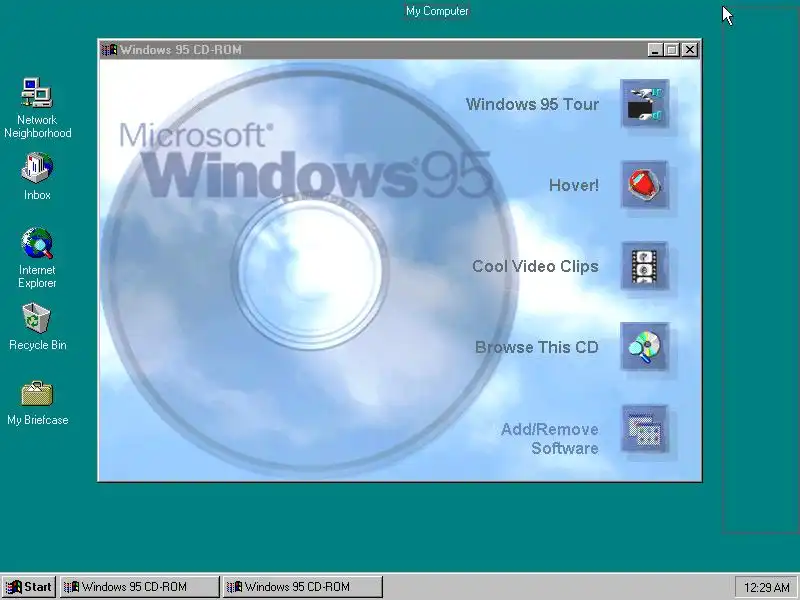Open the Start menu
800x600 pixels.
[29, 587]
